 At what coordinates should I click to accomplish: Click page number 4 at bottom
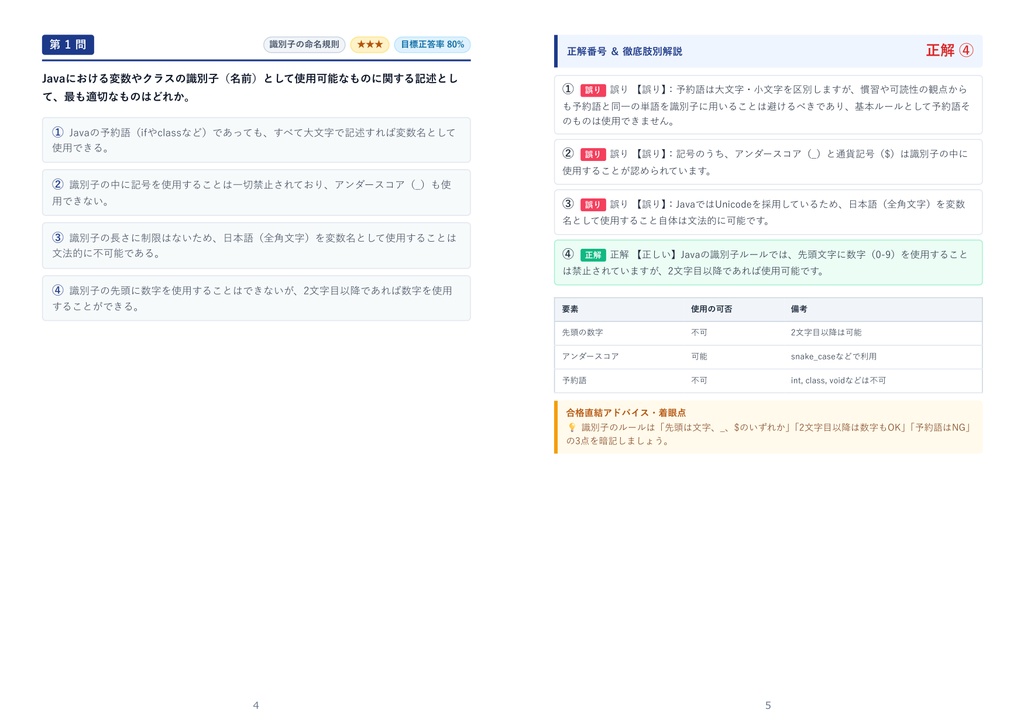pyautogui.click(x=256, y=705)
